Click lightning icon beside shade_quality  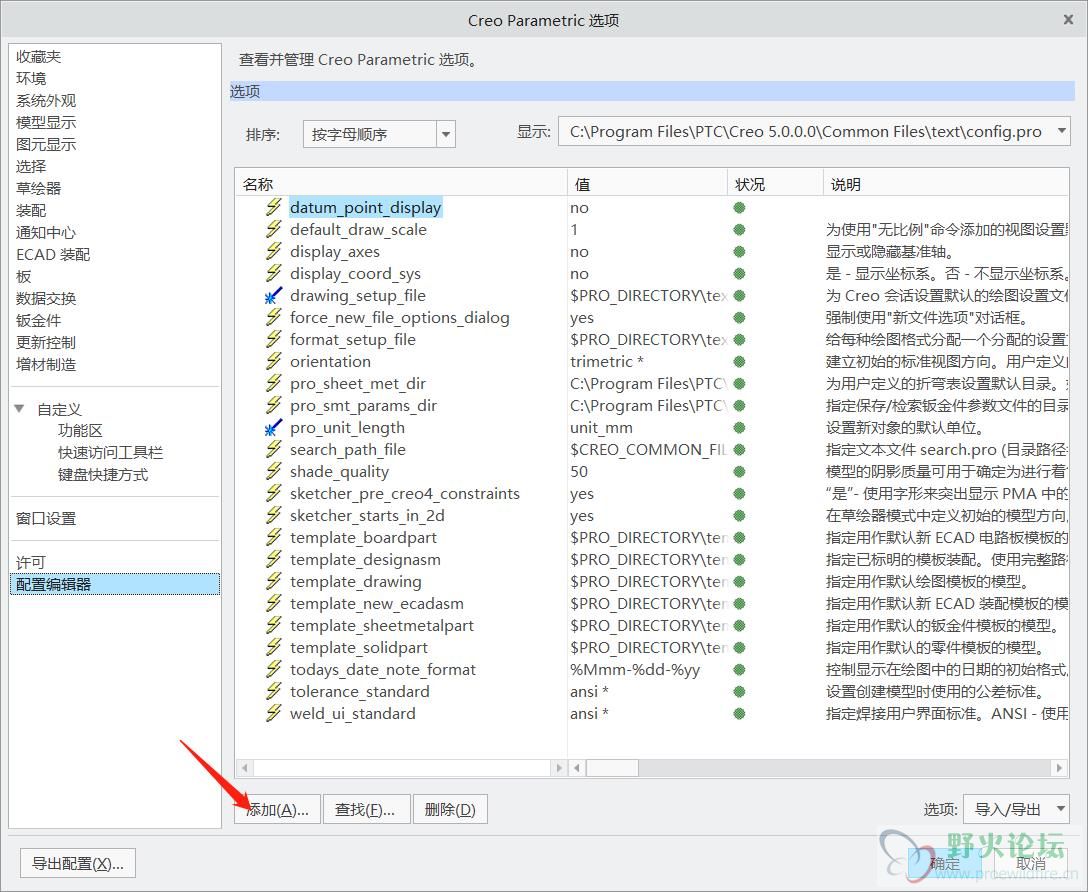pos(273,472)
